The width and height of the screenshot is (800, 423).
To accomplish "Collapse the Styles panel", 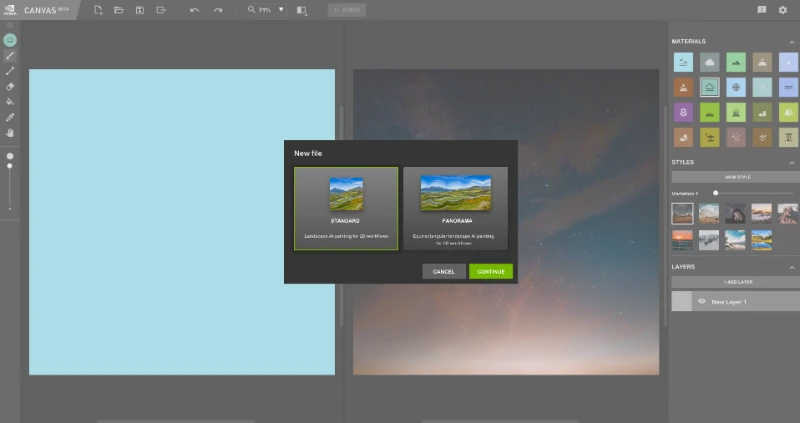I will click(x=791, y=163).
